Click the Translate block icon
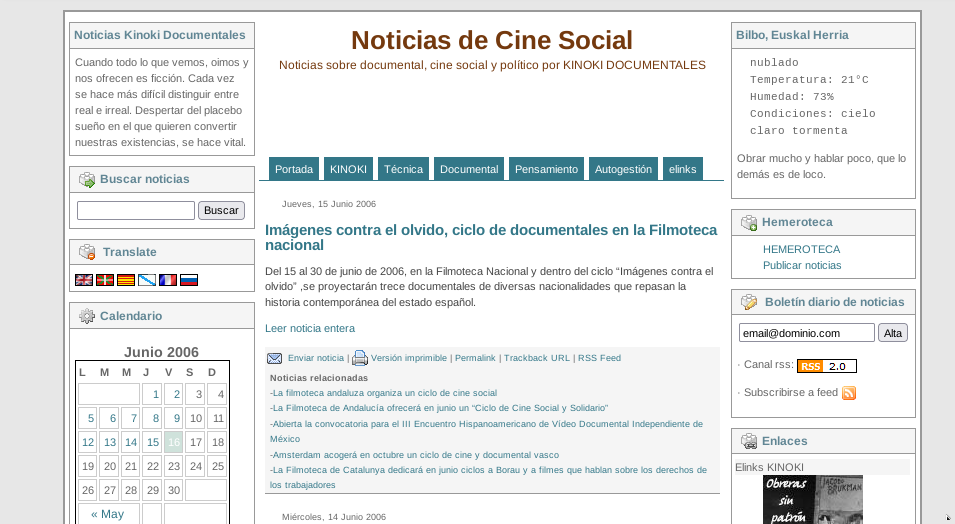 (87, 252)
